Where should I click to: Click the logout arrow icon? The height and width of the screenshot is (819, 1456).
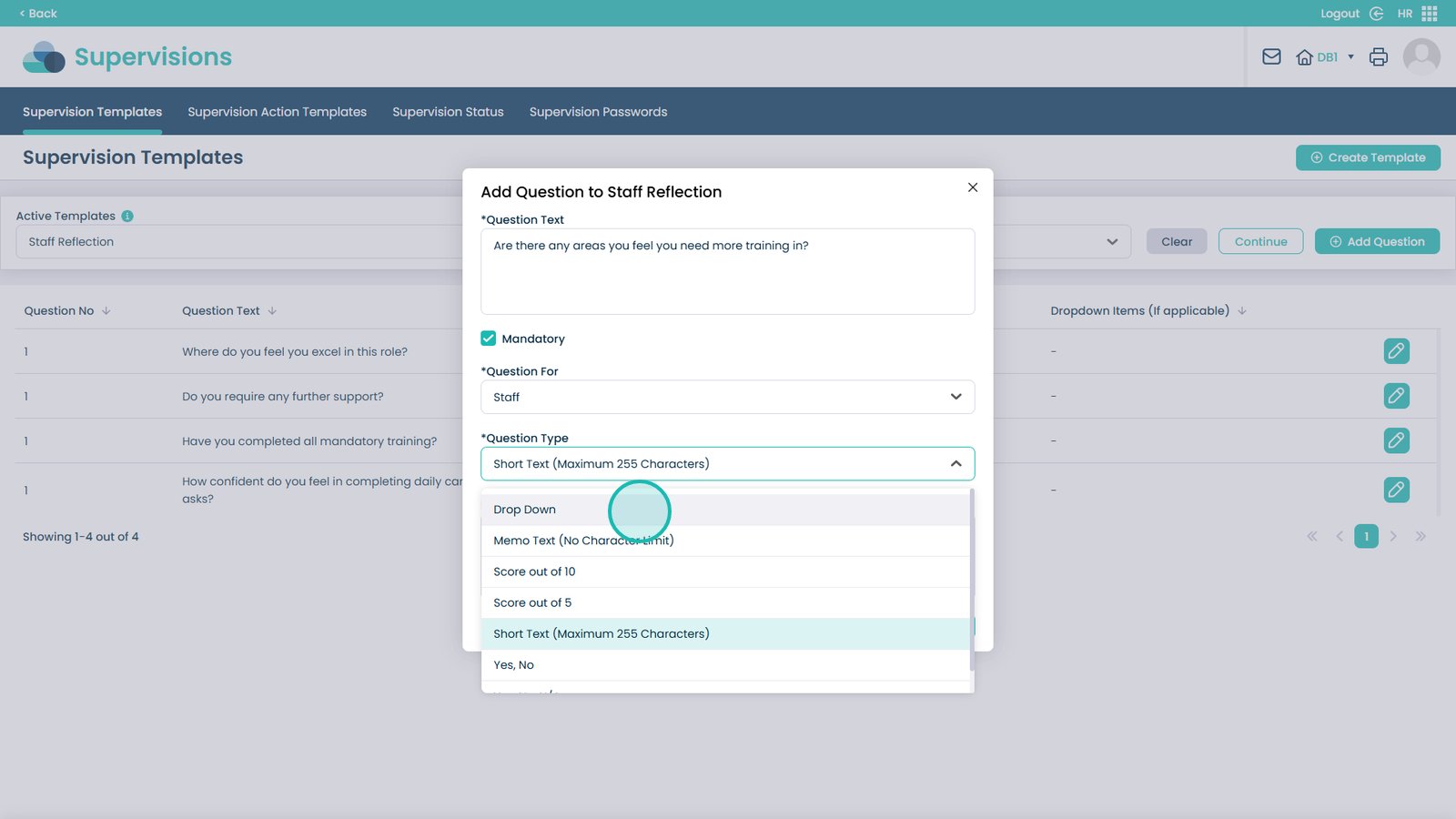click(1376, 14)
